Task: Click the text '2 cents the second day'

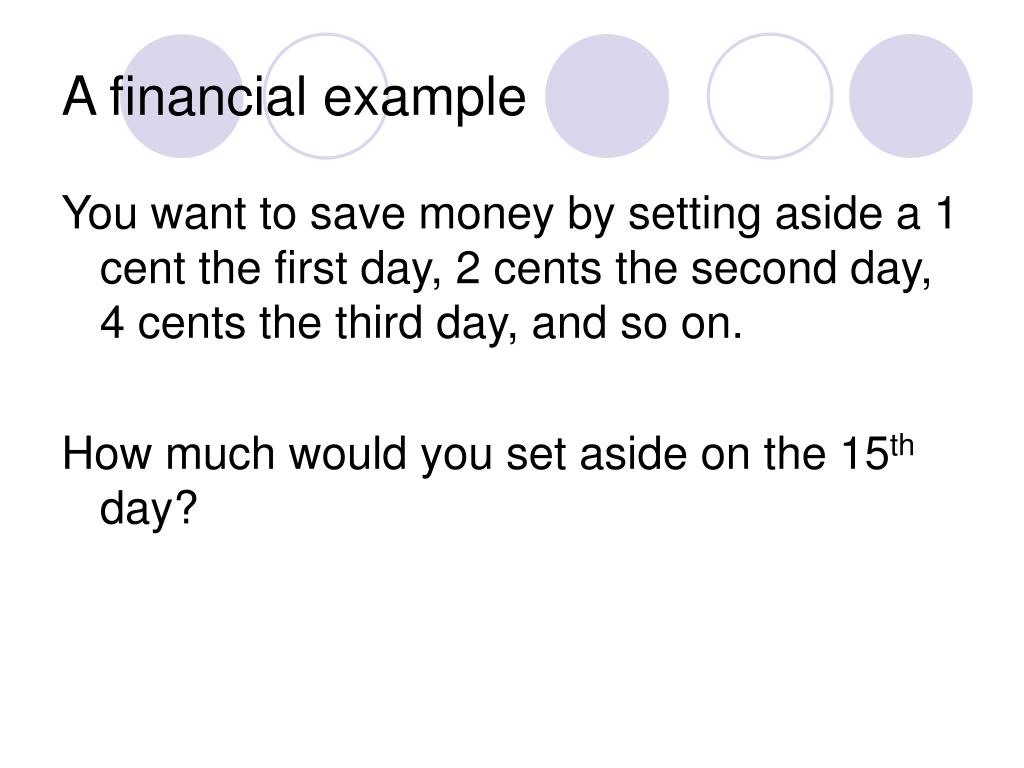Action: [693, 269]
